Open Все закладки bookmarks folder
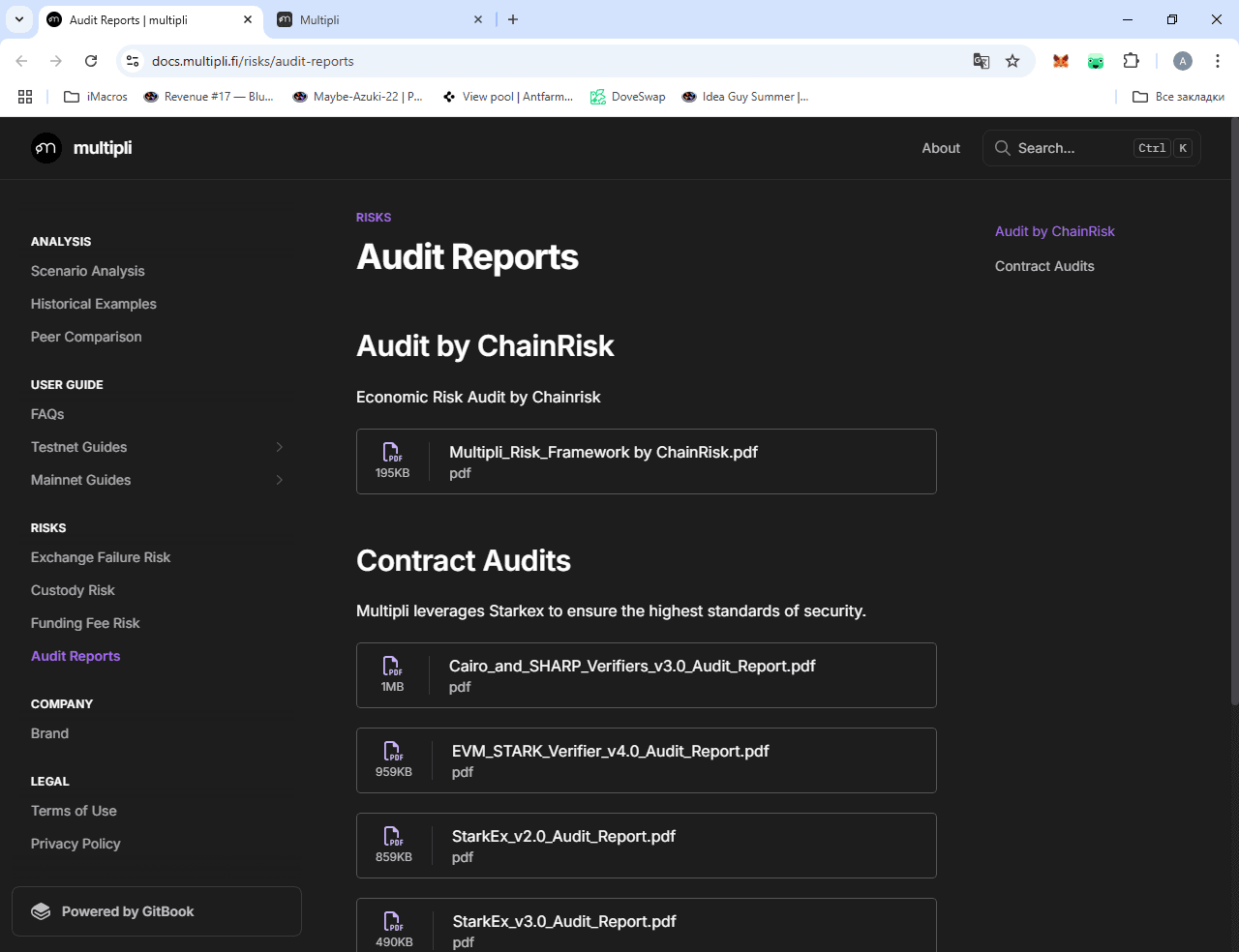The height and width of the screenshot is (952, 1239). point(1178,97)
